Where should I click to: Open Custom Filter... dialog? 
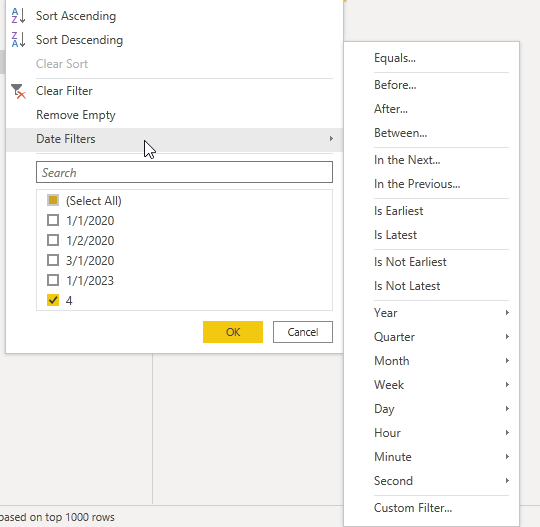(413, 508)
